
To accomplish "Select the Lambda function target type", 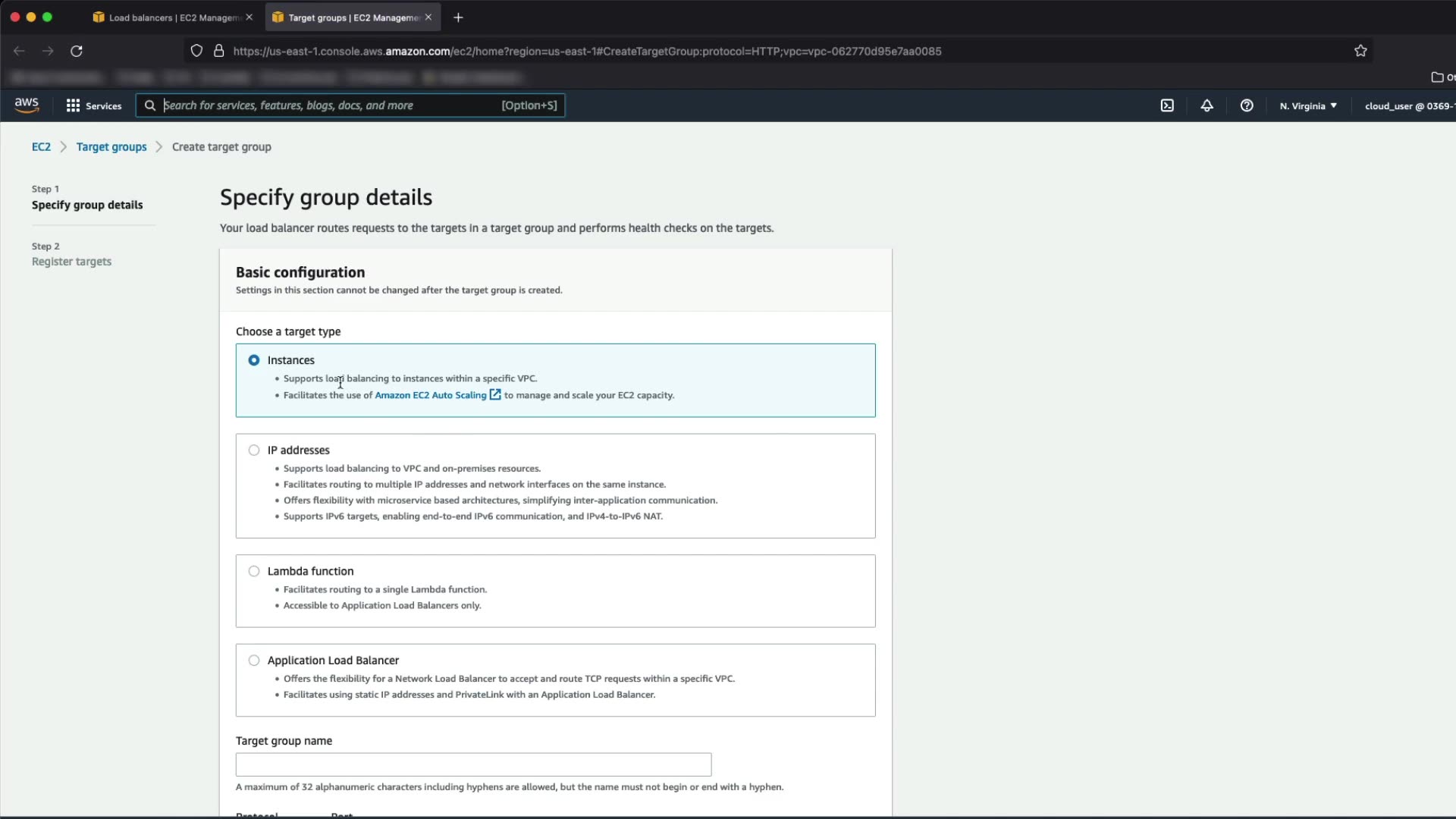I will pos(254,571).
